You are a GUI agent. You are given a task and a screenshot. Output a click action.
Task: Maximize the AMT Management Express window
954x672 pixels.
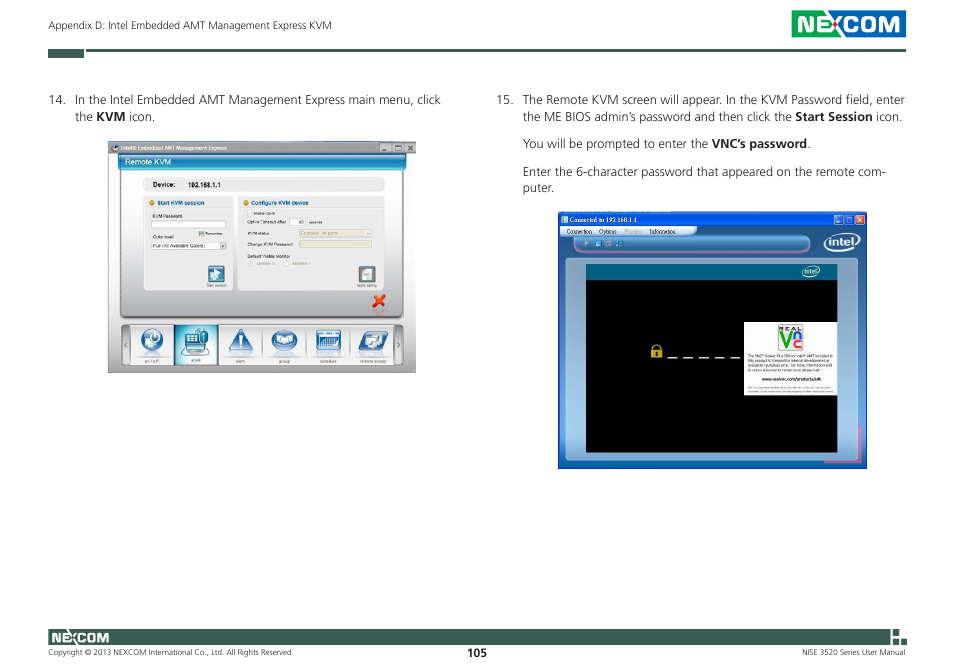(399, 148)
